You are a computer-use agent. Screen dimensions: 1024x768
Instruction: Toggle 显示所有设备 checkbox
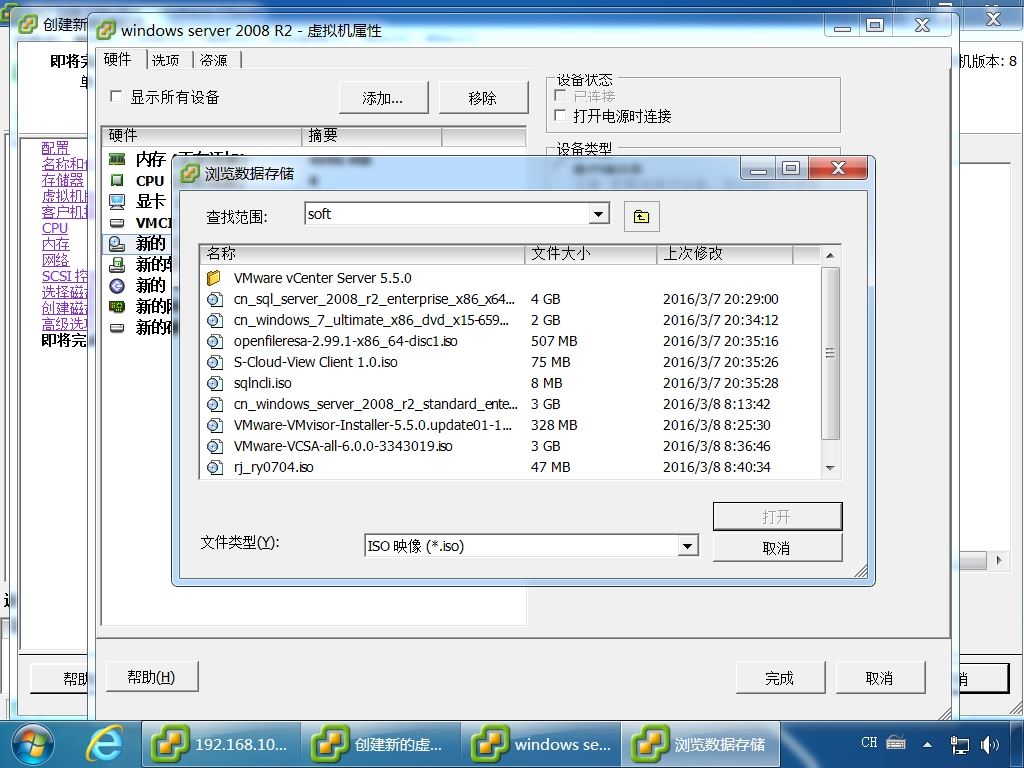tap(116, 96)
